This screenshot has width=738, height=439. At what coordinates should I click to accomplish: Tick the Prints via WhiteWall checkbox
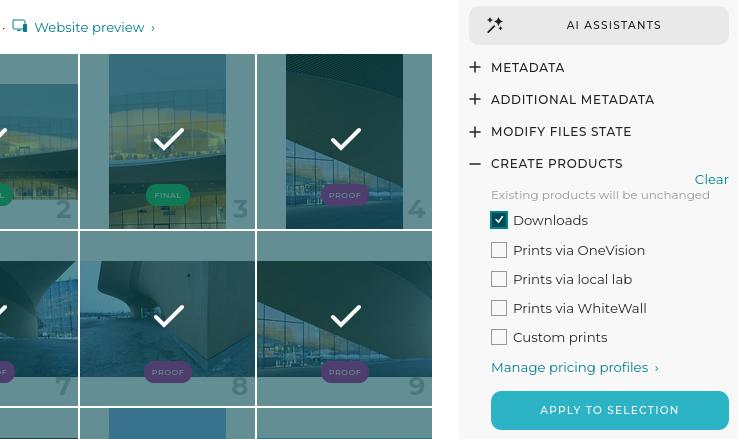(499, 308)
